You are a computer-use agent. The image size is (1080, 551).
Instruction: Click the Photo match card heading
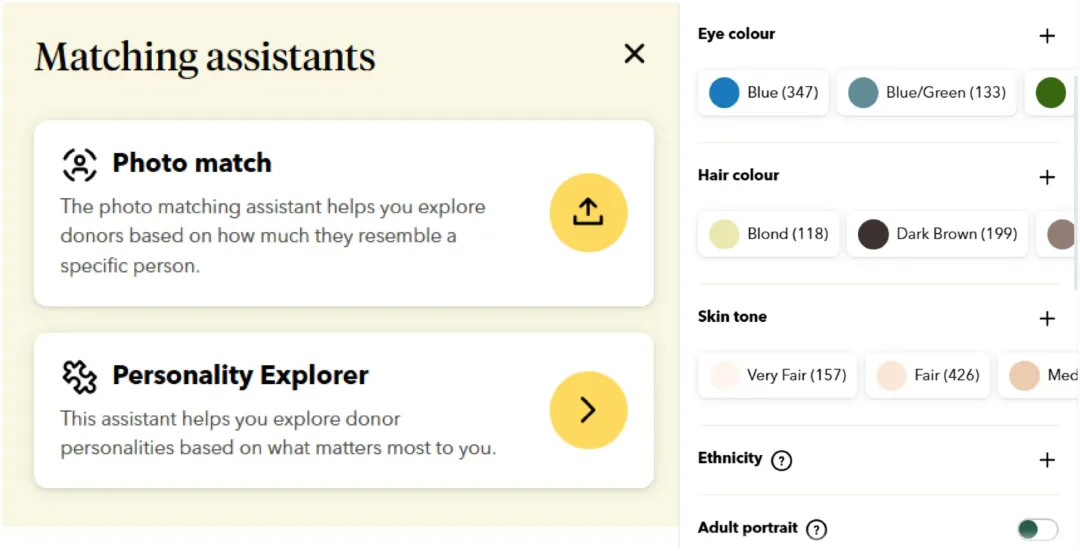click(192, 163)
